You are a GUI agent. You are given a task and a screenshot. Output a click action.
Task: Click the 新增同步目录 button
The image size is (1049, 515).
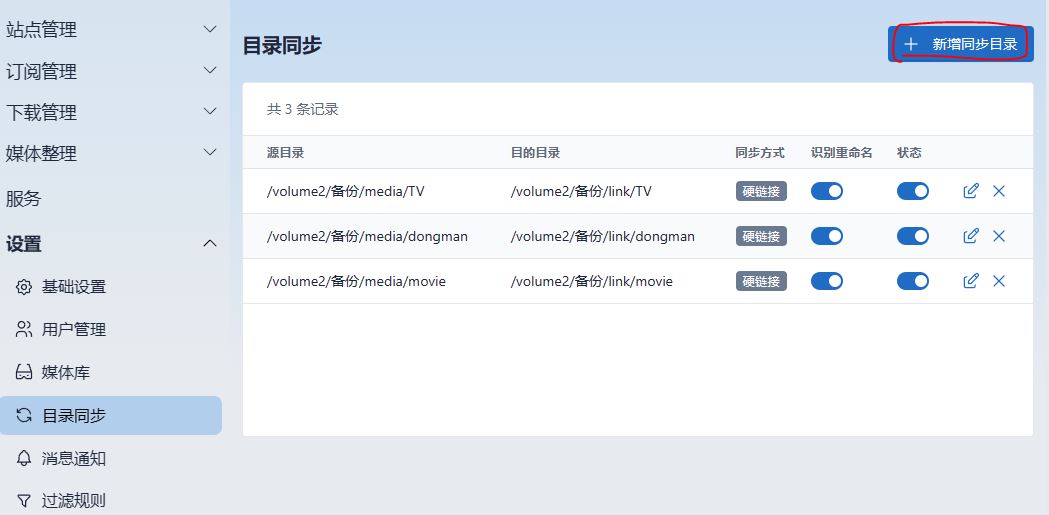coord(960,44)
